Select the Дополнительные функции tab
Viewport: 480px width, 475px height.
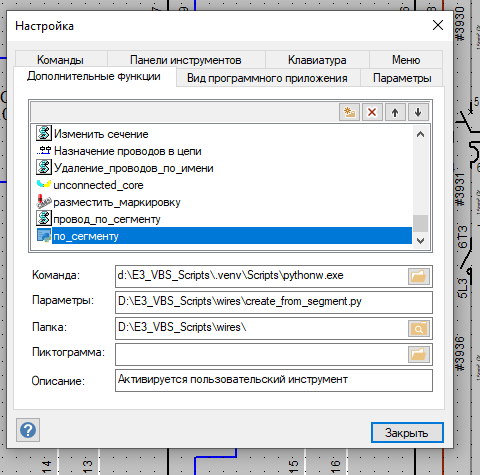[x=94, y=76]
